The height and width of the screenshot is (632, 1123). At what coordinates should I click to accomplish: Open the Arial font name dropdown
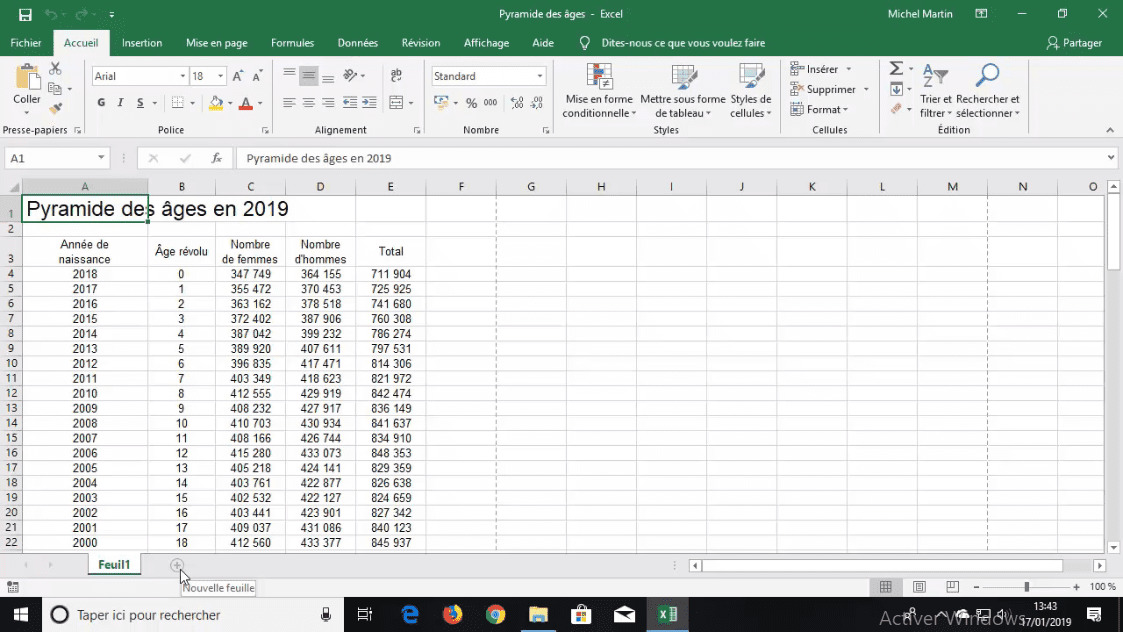pos(183,76)
